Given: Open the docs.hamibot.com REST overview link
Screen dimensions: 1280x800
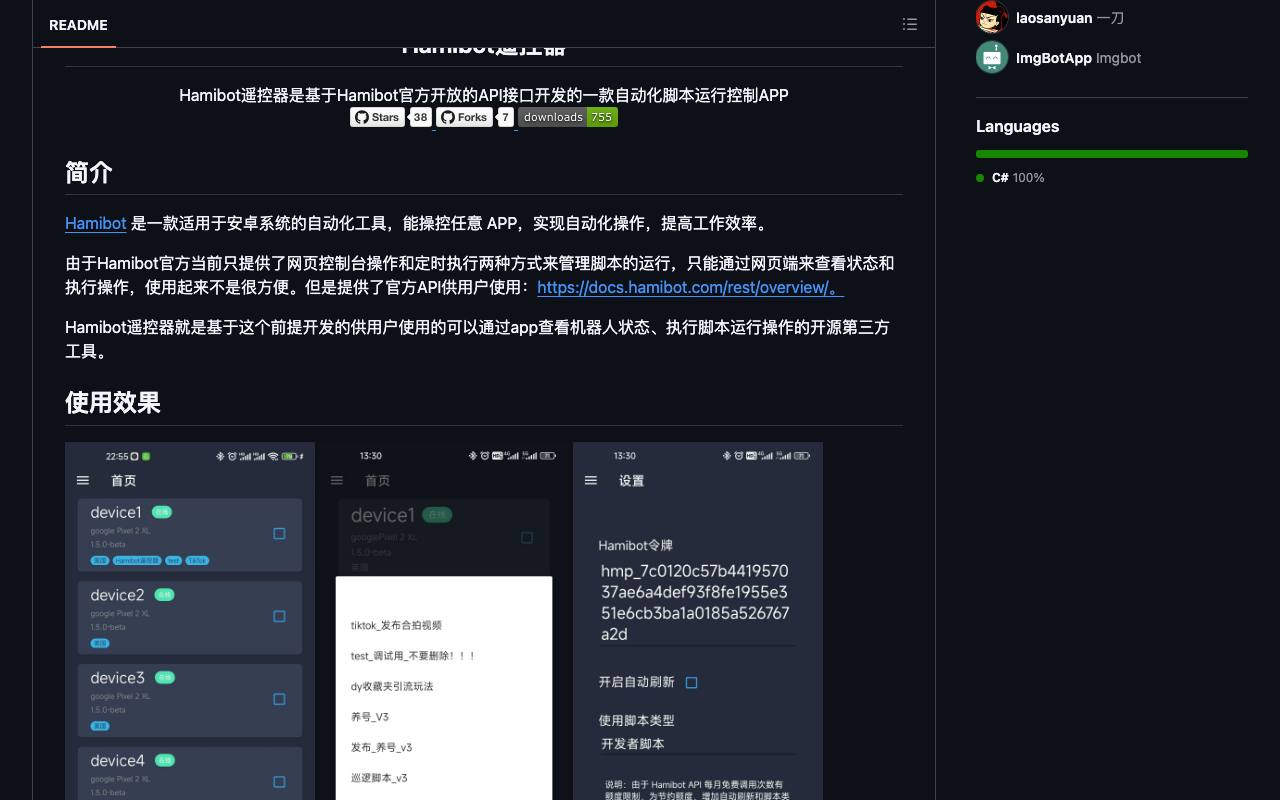Looking at the screenshot, I should pos(690,287).
